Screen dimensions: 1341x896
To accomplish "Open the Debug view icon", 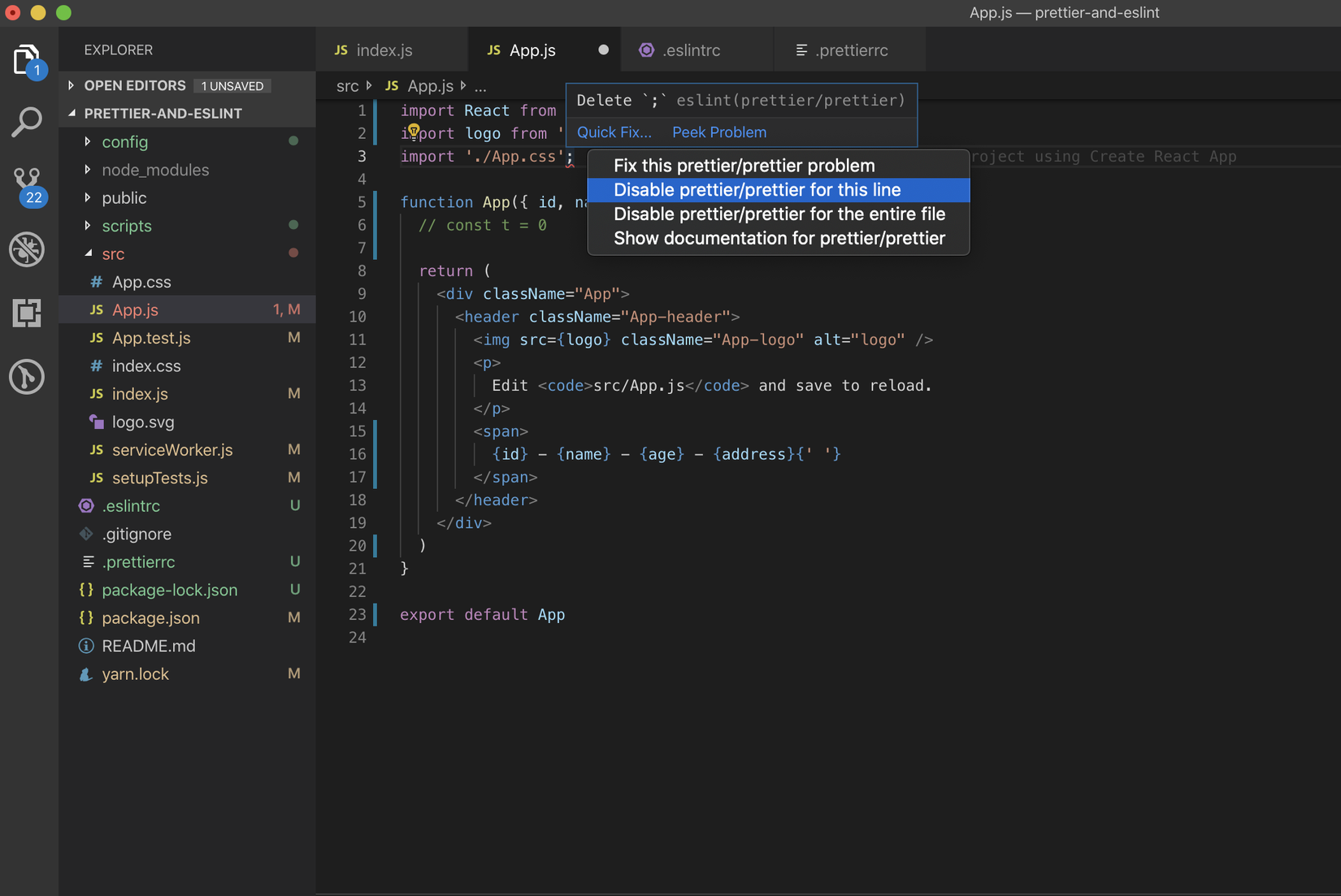I will tap(27, 249).
